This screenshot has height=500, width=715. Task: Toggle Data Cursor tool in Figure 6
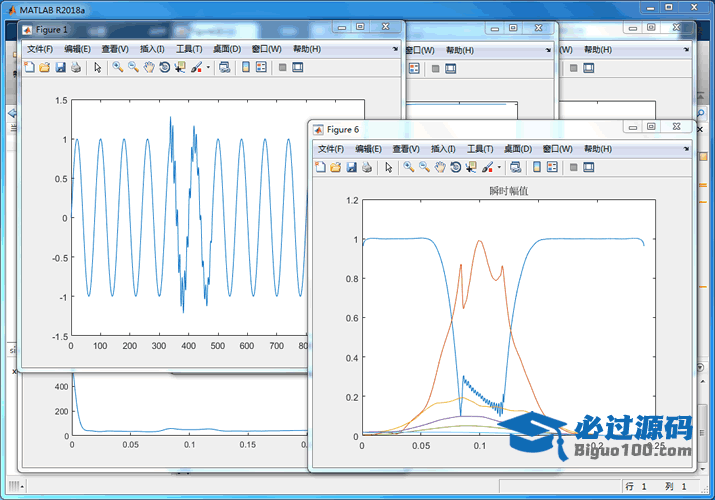click(x=471, y=167)
